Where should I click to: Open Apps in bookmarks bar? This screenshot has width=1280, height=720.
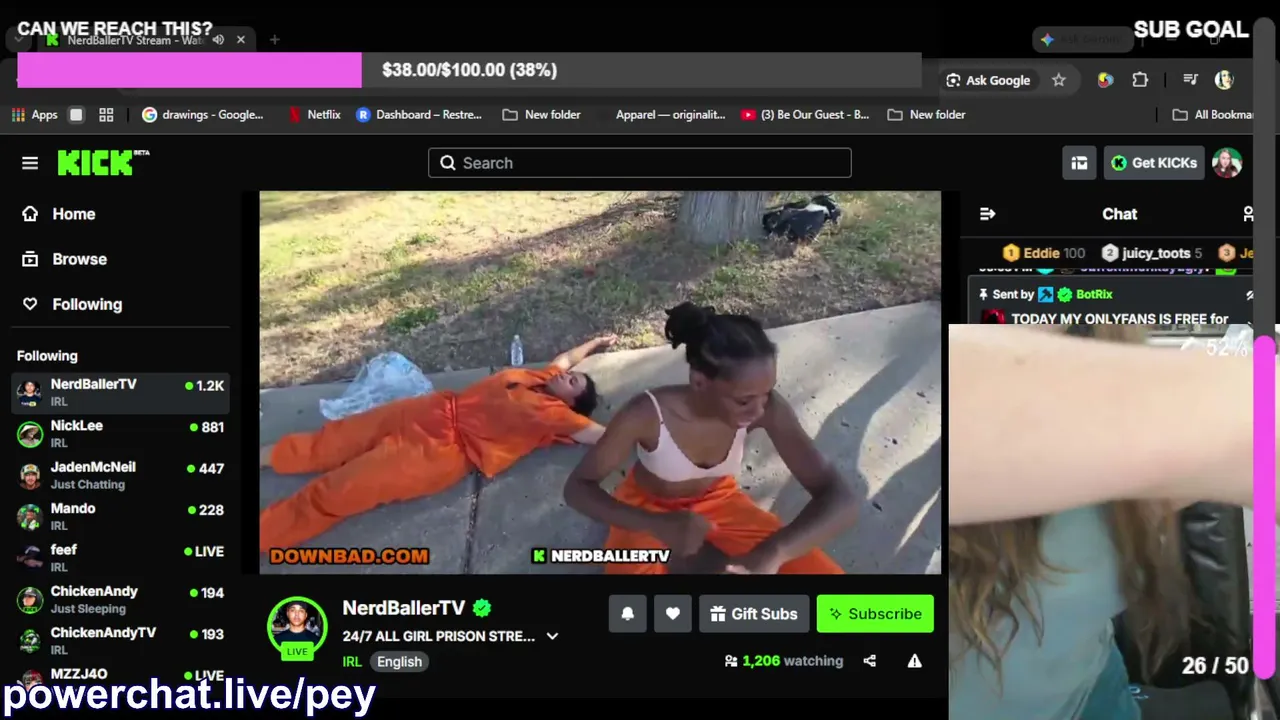coord(34,115)
